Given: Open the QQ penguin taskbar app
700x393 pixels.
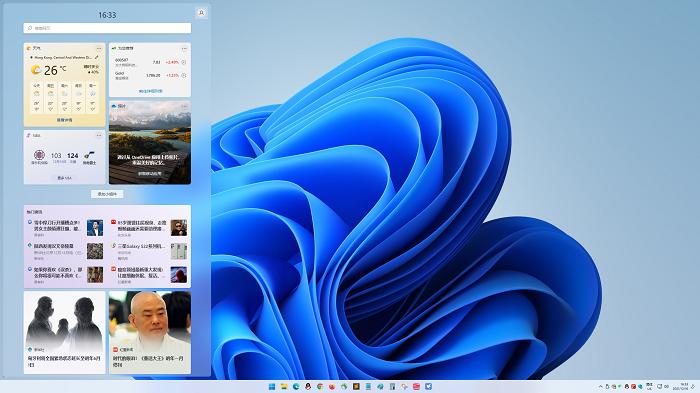Looking at the screenshot, I should [308, 386].
